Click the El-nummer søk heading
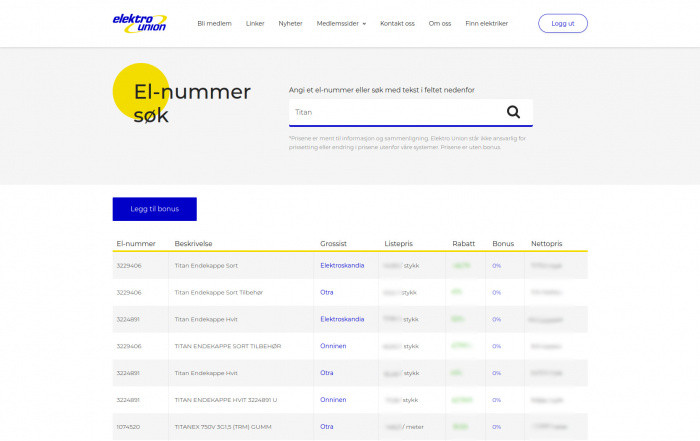 [x=192, y=103]
